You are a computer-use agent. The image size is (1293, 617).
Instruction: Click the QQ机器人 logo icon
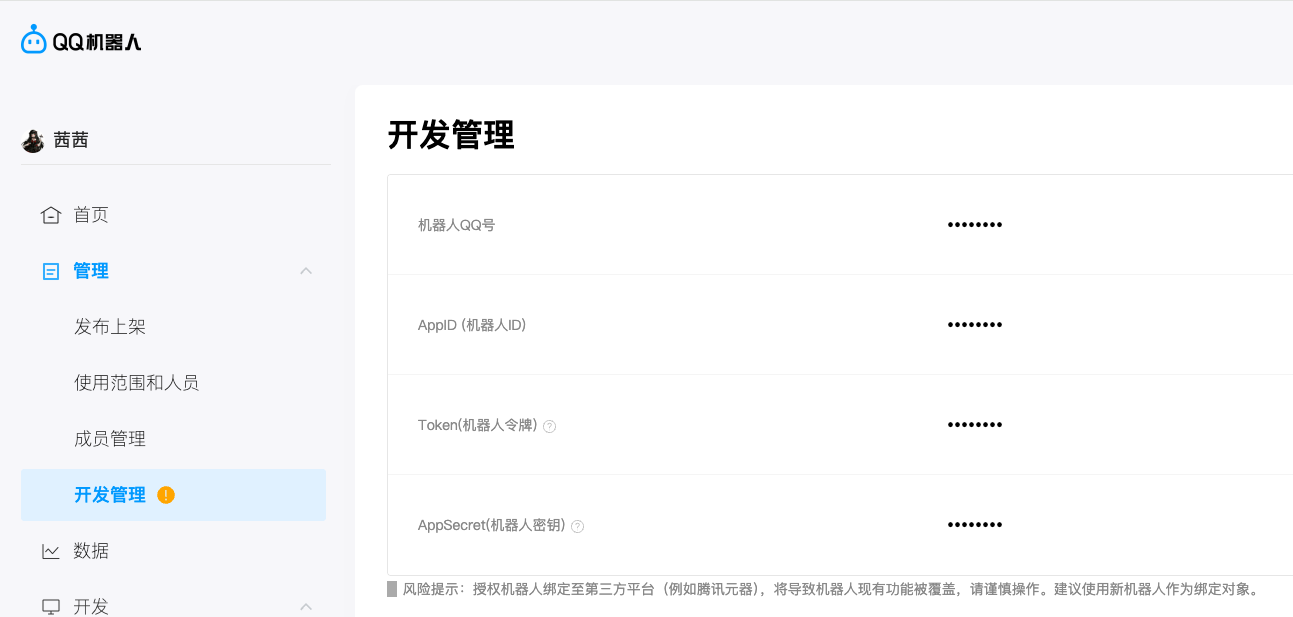point(31,39)
